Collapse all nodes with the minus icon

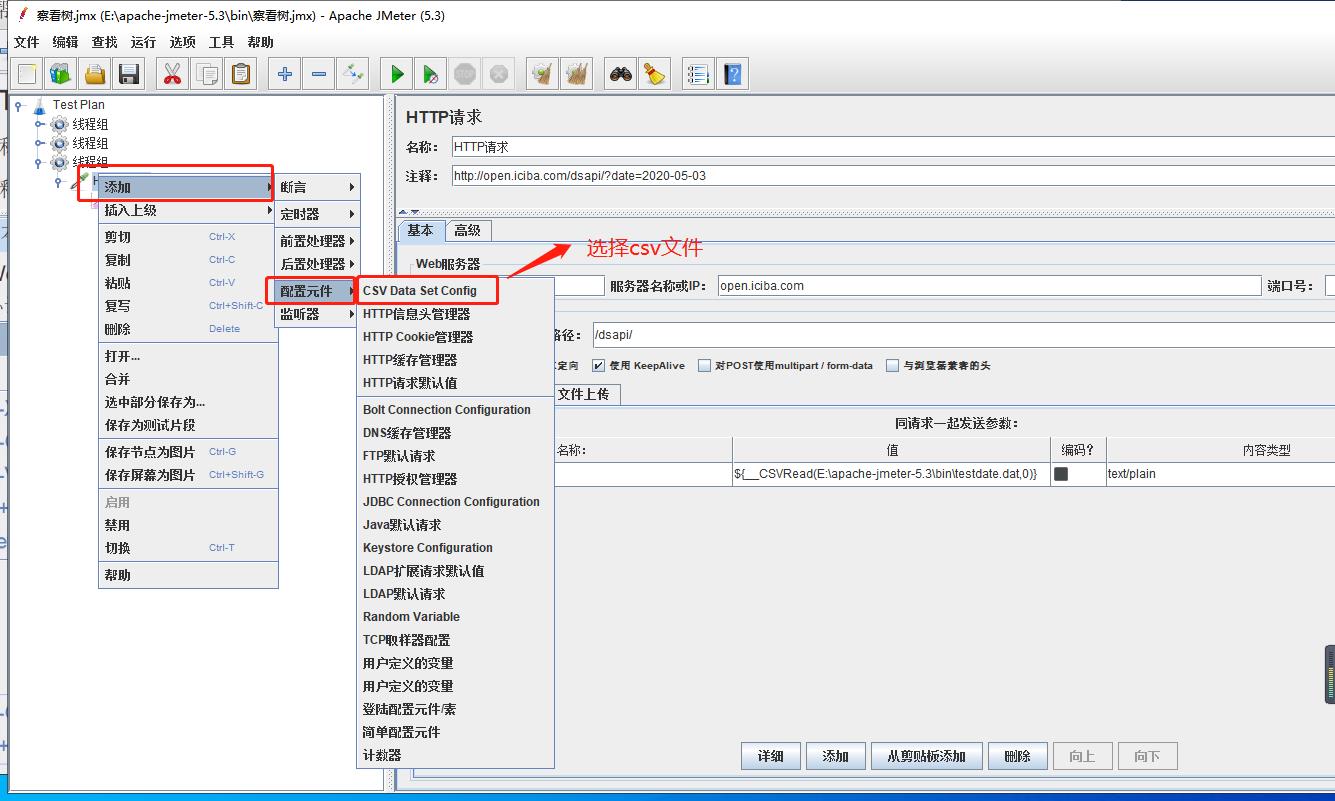pos(319,74)
